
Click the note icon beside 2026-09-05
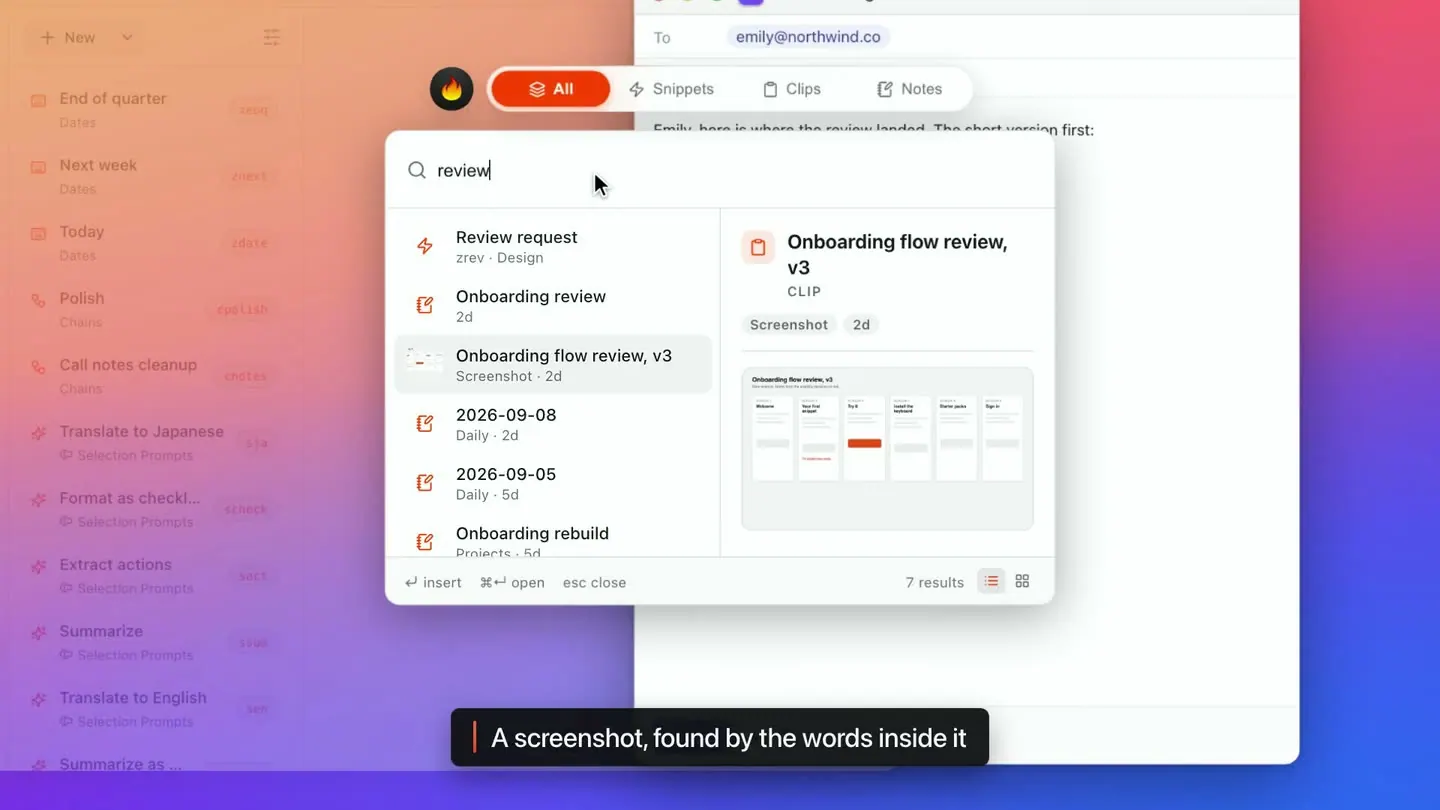pyautogui.click(x=425, y=483)
